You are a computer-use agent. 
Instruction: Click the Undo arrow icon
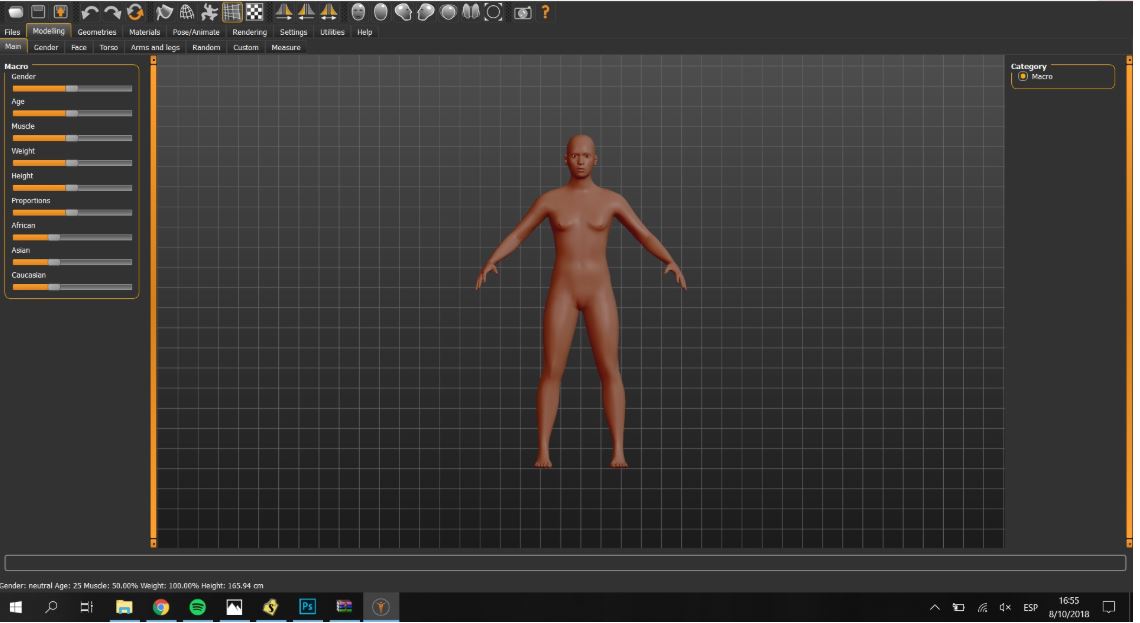(90, 13)
